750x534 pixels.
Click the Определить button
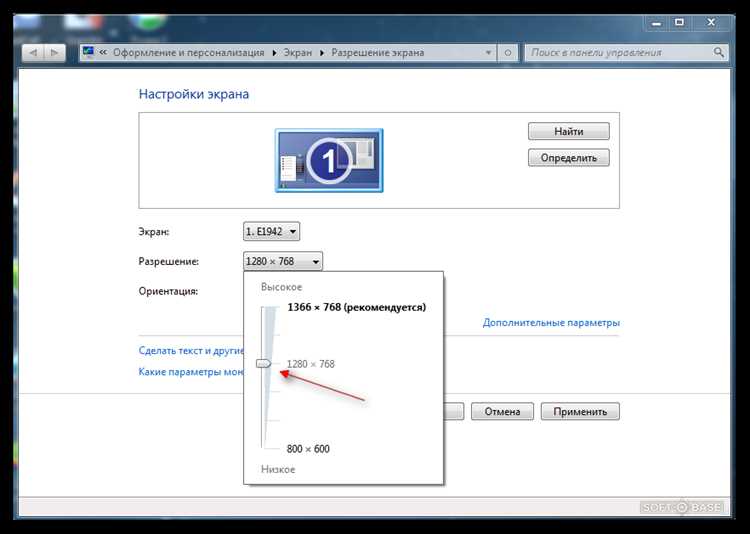(569, 157)
